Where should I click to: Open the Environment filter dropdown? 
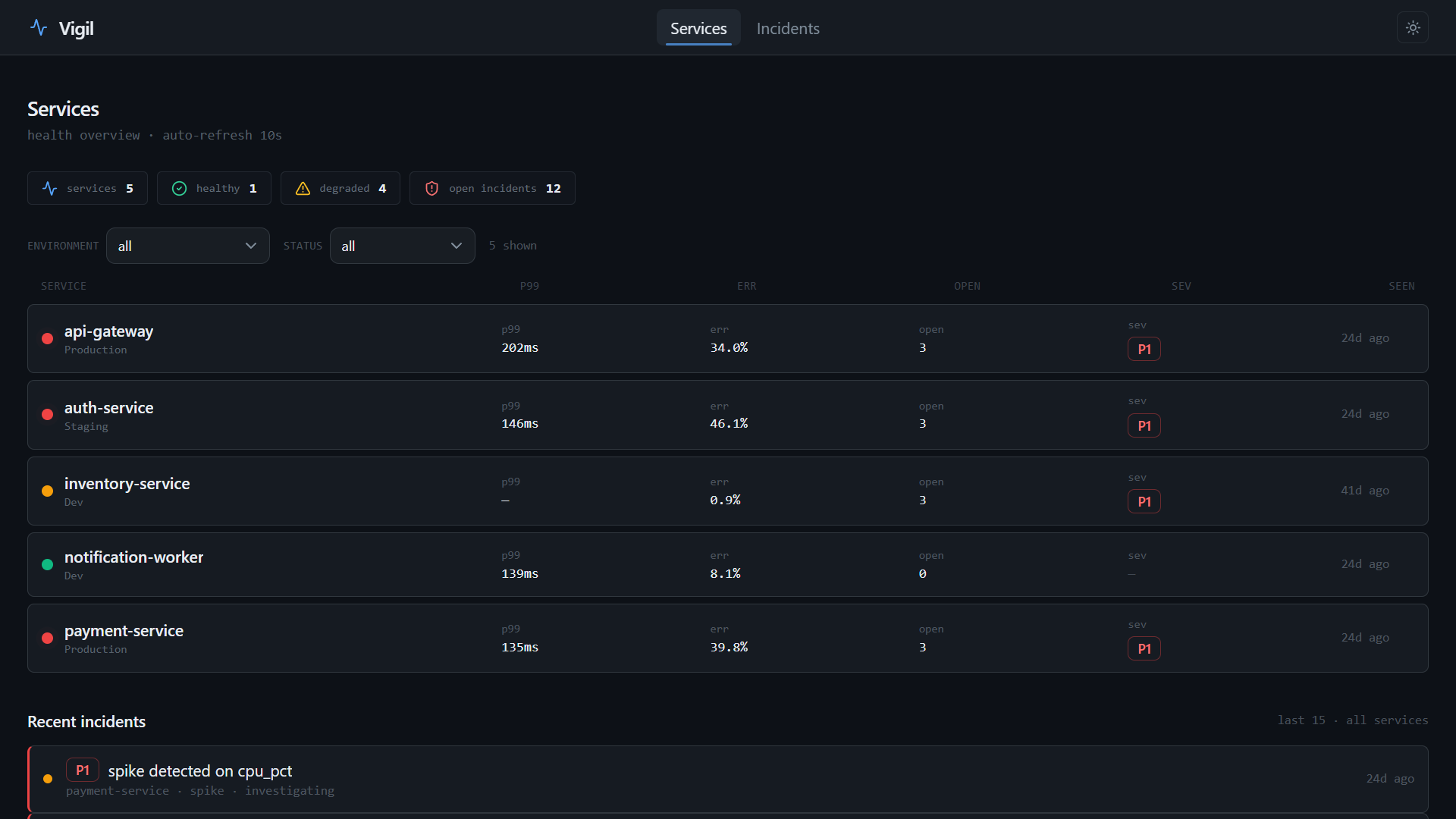(188, 246)
